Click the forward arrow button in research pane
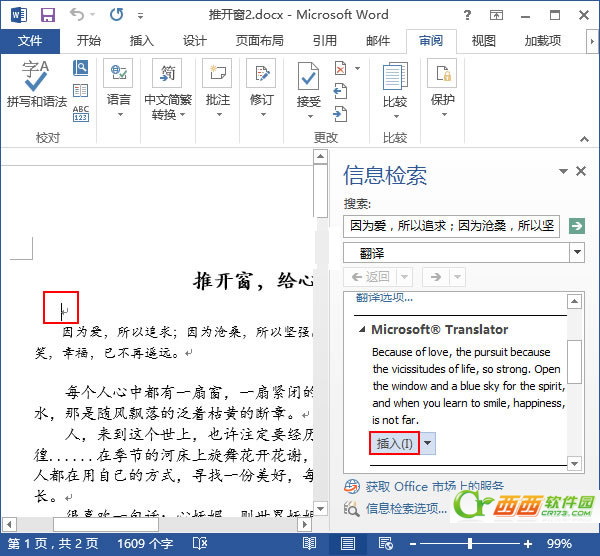 (435, 277)
